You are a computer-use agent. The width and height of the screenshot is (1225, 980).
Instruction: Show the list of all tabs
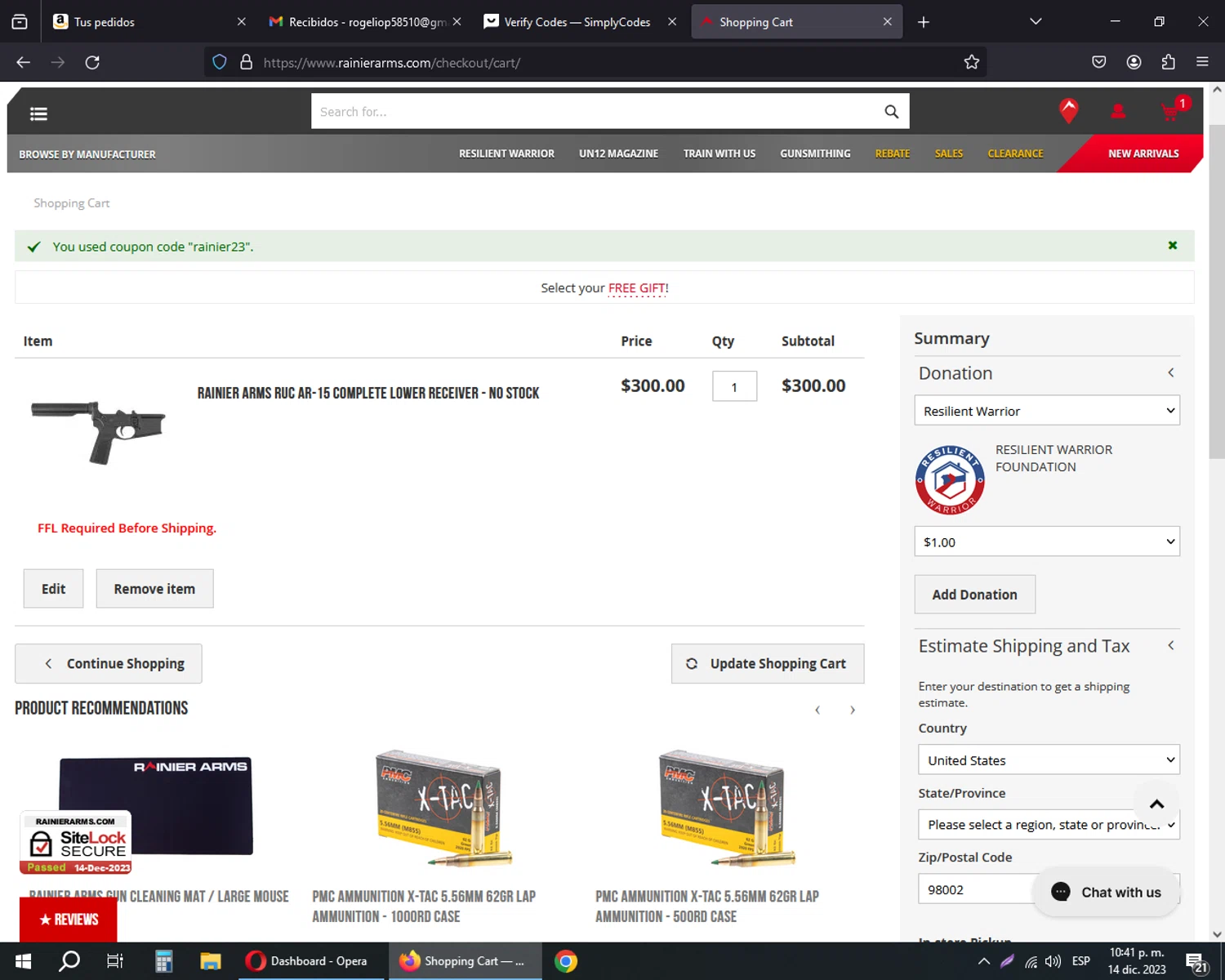pos(1036,22)
